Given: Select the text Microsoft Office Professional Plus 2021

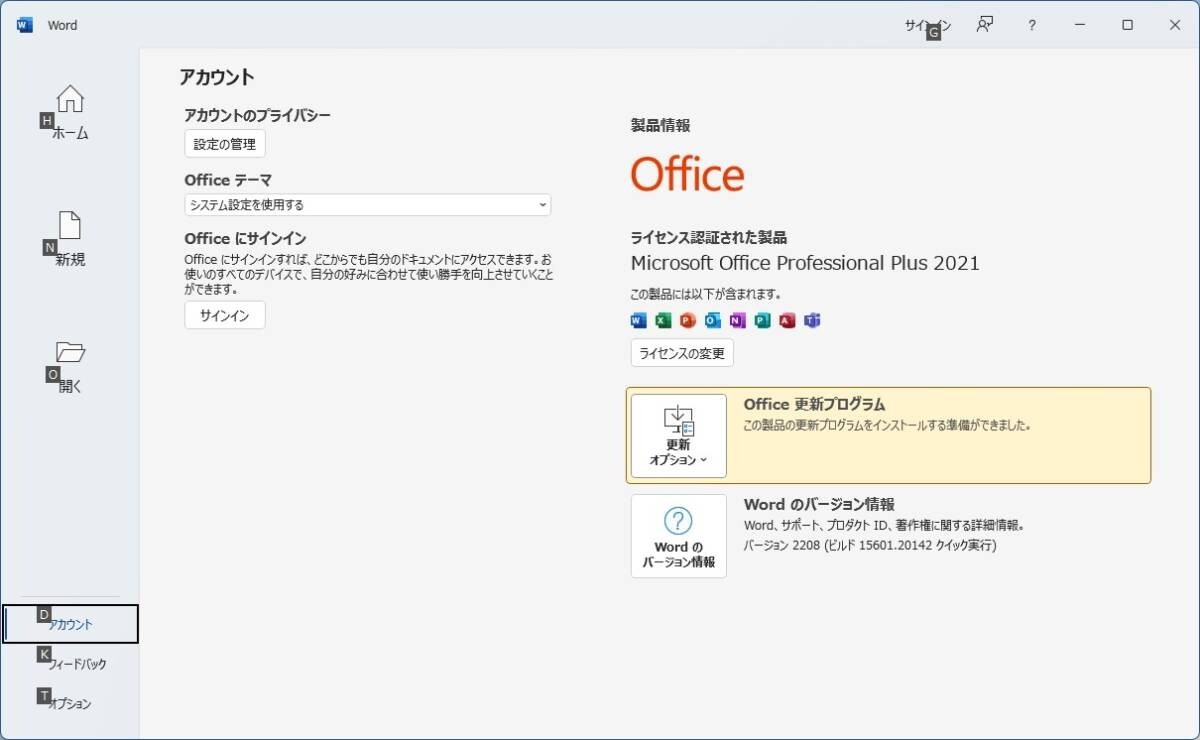Looking at the screenshot, I should (x=805, y=263).
